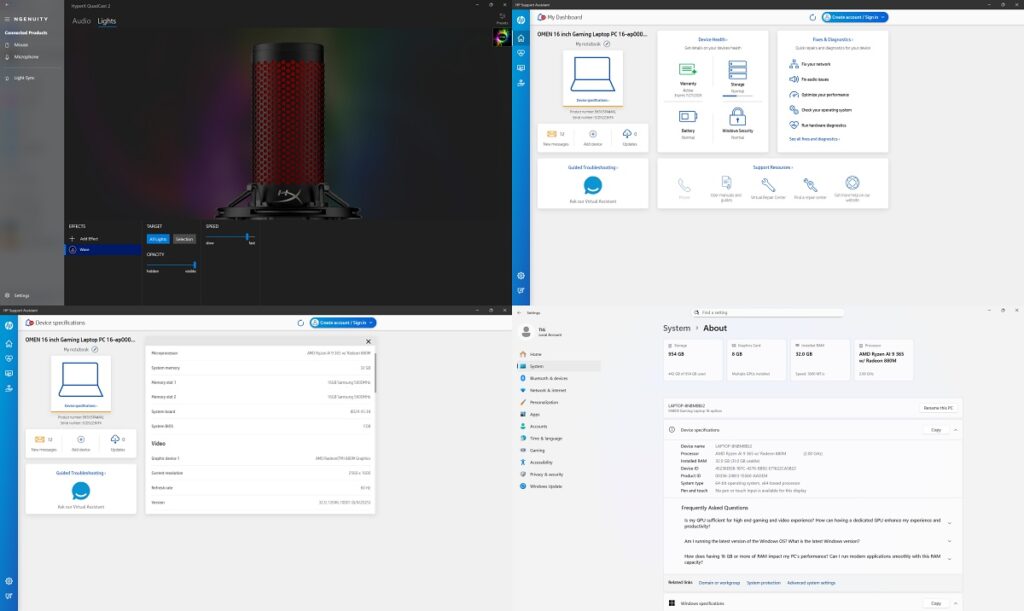
Task: Open NGENUITY hamburger menu icon
Action: (x=7, y=19)
